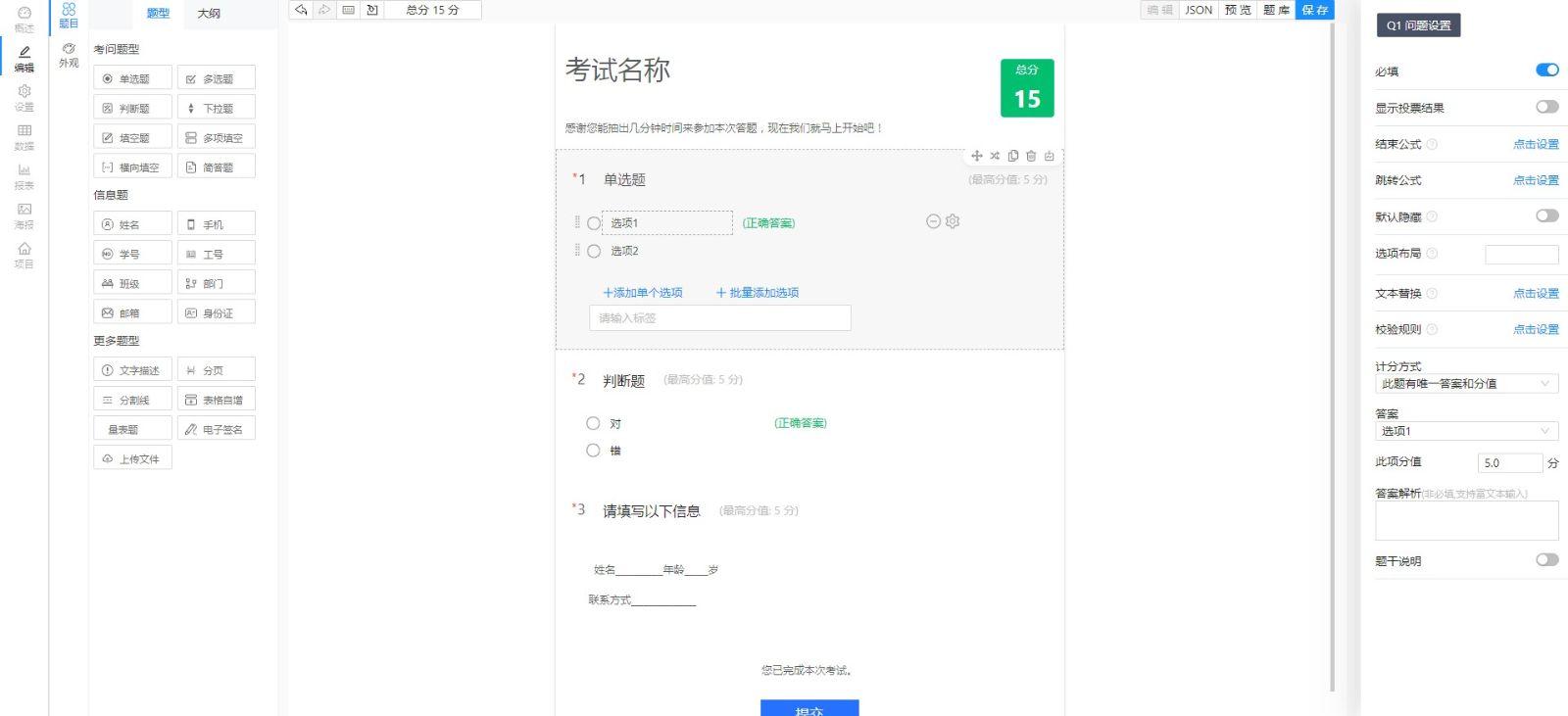This screenshot has width=1568, height=716.
Task: Select the 题目 questions panel icon
Action: point(69,16)
